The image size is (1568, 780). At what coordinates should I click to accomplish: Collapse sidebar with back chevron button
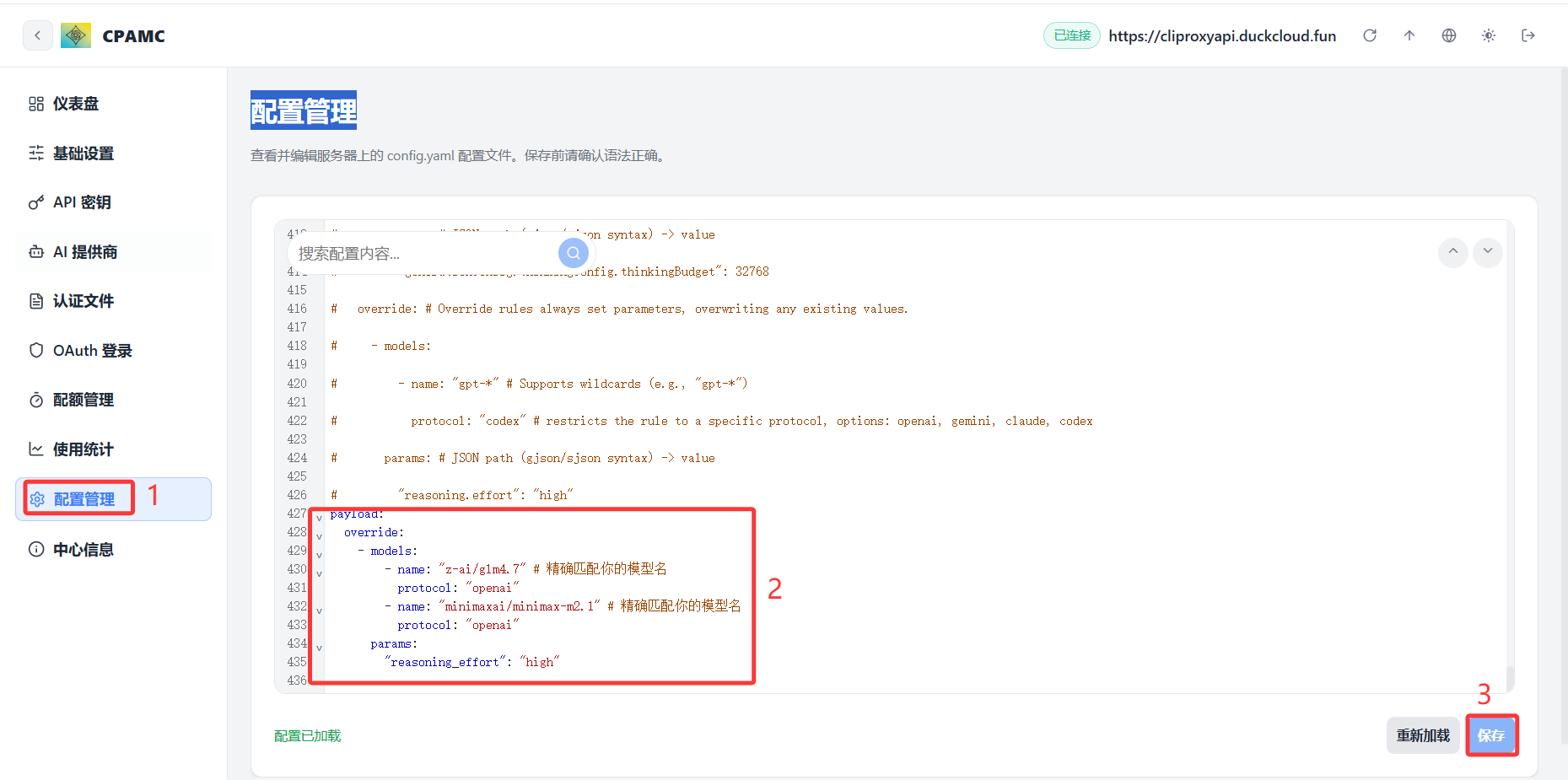coord(37,35)
